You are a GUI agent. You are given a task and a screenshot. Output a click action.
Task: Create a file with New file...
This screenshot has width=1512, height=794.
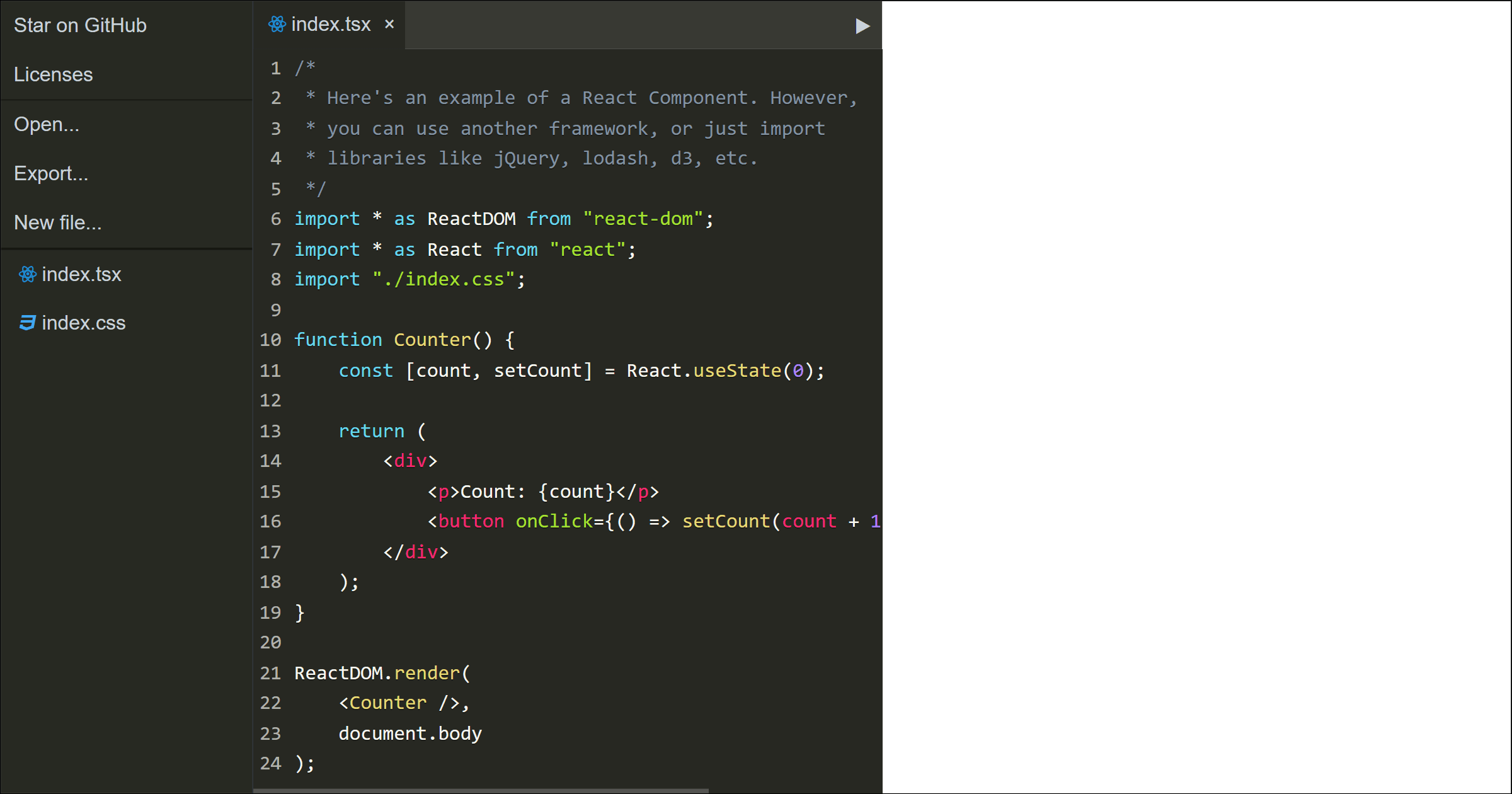coord(58,222)
